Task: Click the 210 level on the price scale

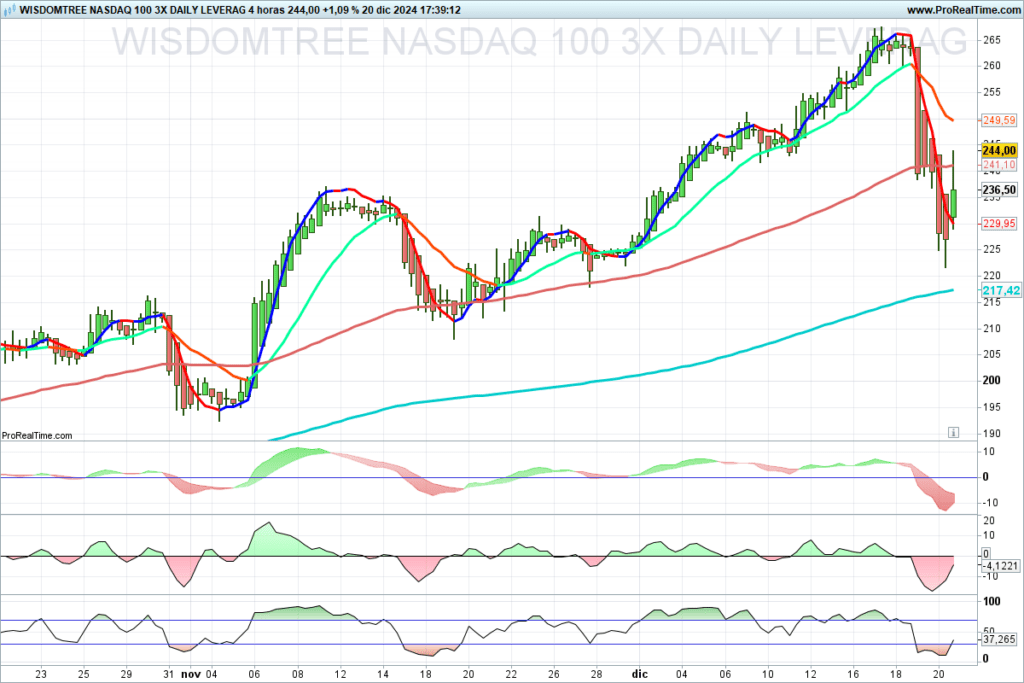Action: coord(991,328)
